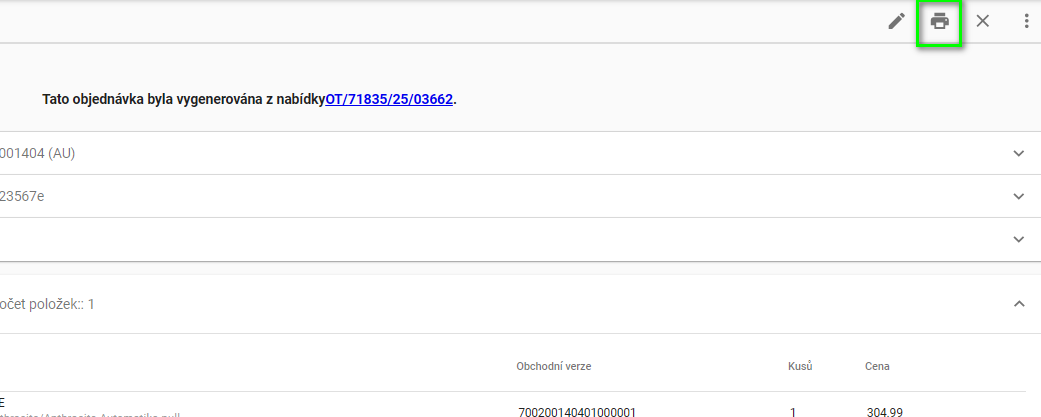1041x417 pixels.
Task: Expand the 001404 (AU) section chevron
Action: point(1019,154)
